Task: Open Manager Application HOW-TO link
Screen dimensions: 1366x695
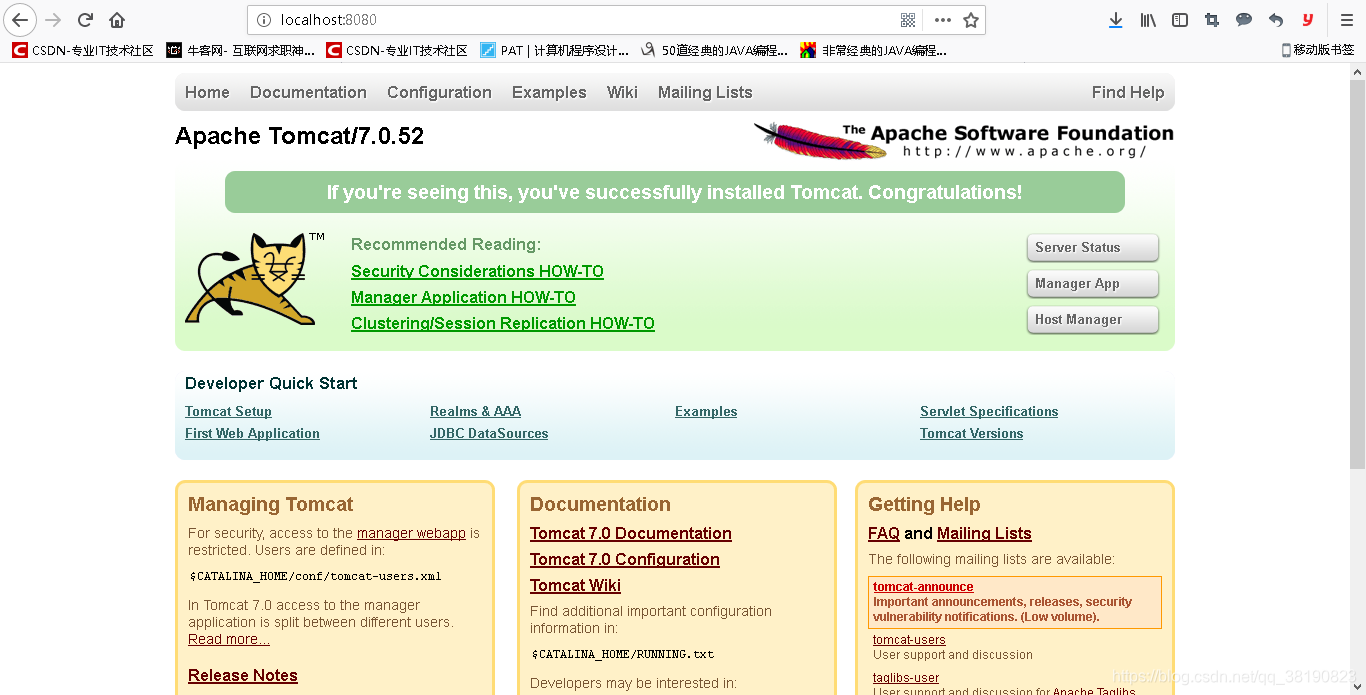Action: [x=463, y=297]
